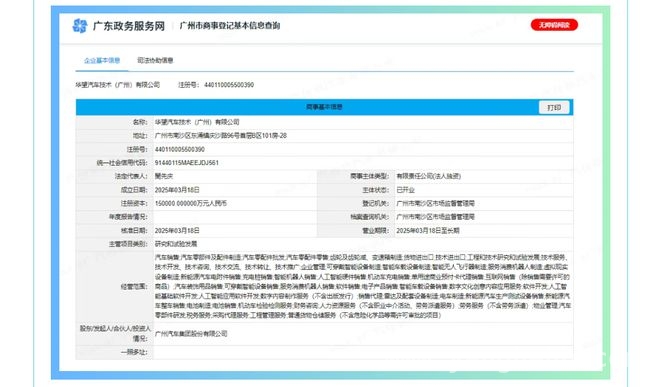
Task: Click the 注册资本 value 150000.000000万元人民币
Action: tap(191, 203)
